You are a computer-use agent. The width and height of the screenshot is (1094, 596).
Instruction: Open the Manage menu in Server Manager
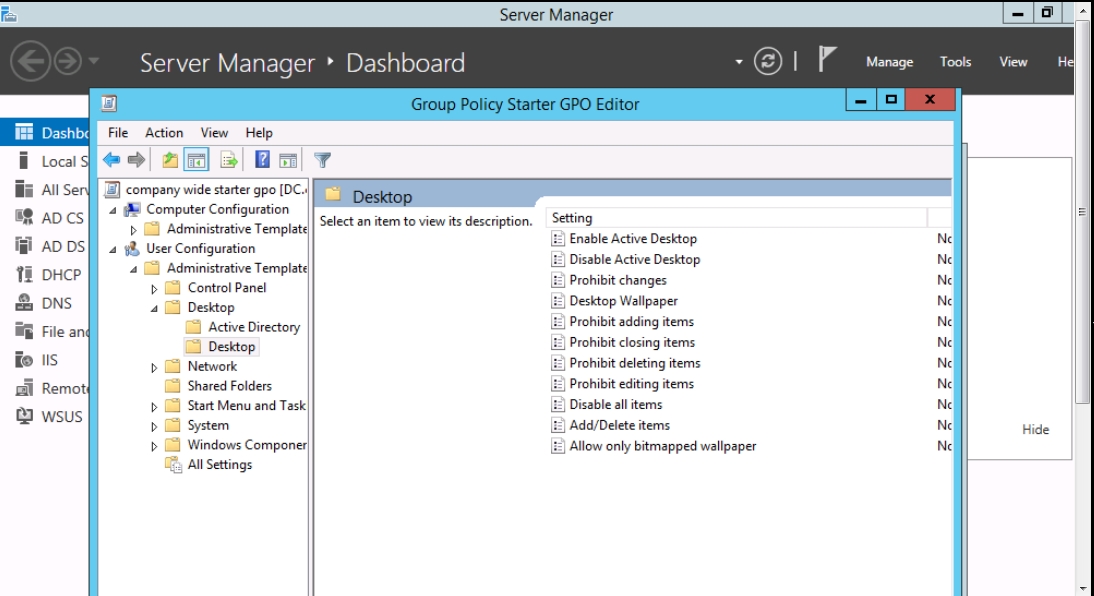(890, 61)
